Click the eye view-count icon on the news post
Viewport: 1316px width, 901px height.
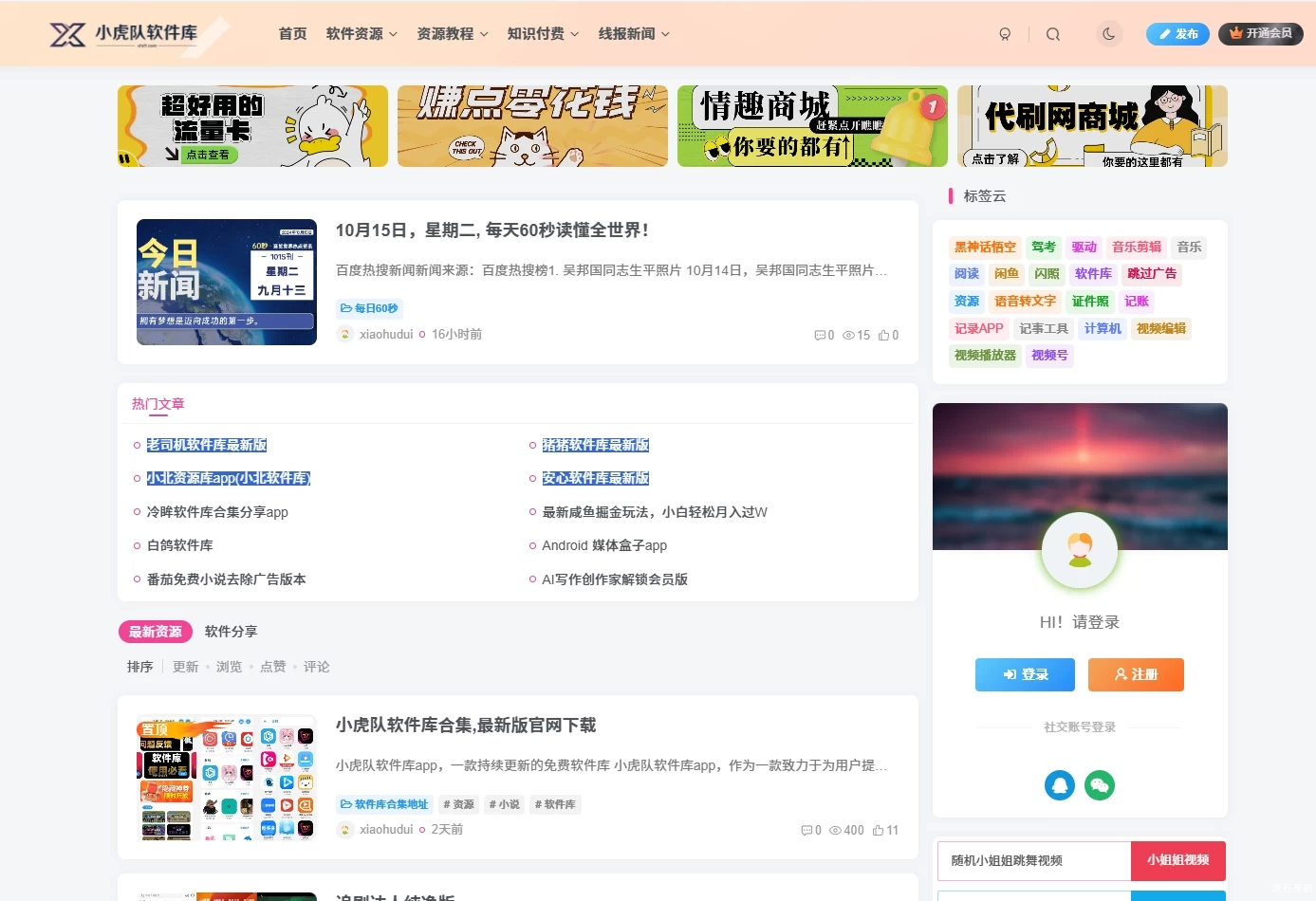pyautogui.click(x=847, y=335)
